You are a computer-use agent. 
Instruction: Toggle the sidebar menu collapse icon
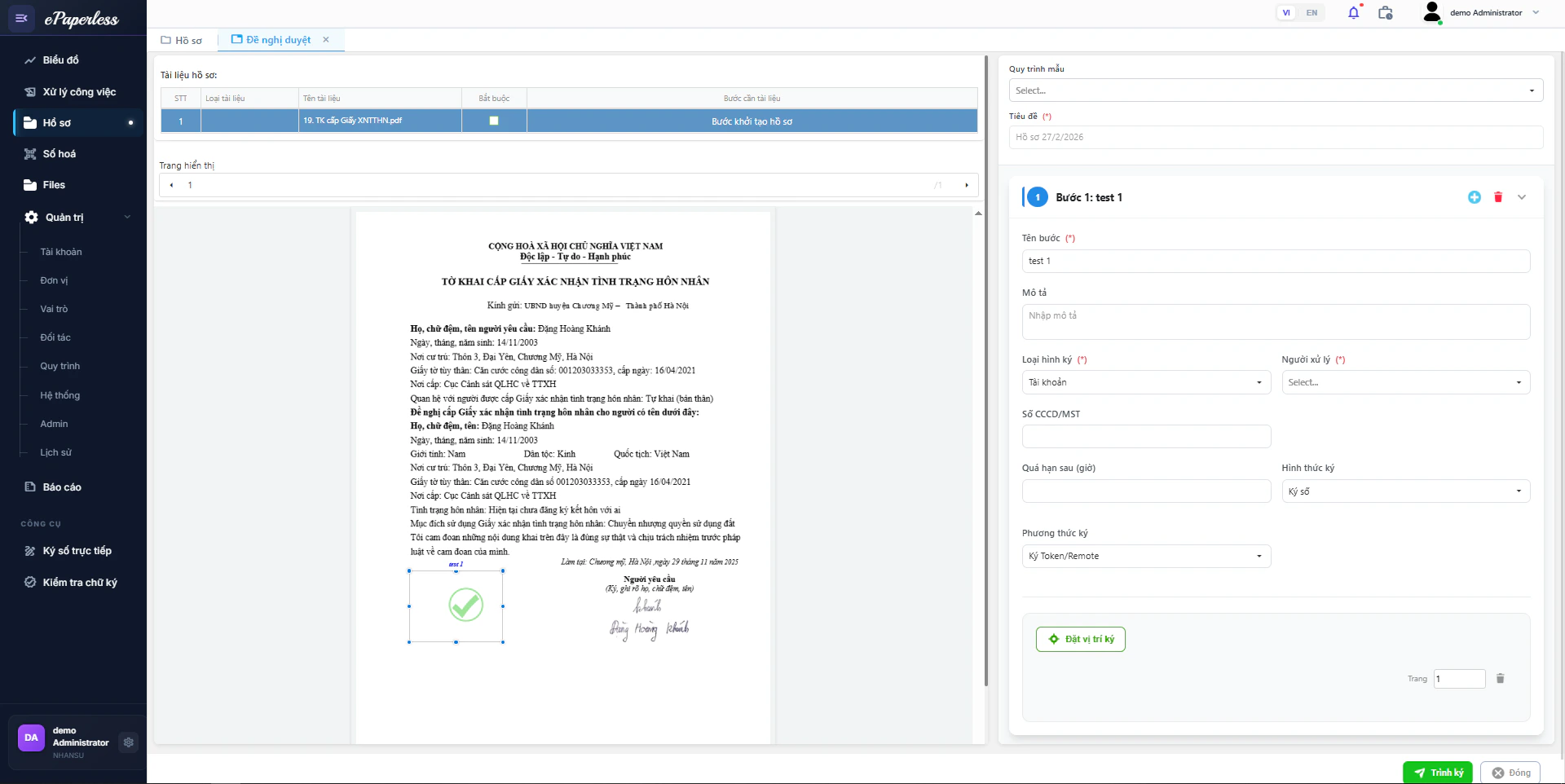click(21, 18)
